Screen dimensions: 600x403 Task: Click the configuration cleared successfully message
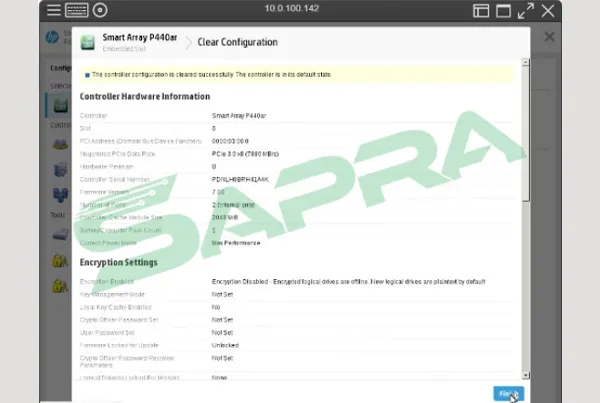click(212, 75)
